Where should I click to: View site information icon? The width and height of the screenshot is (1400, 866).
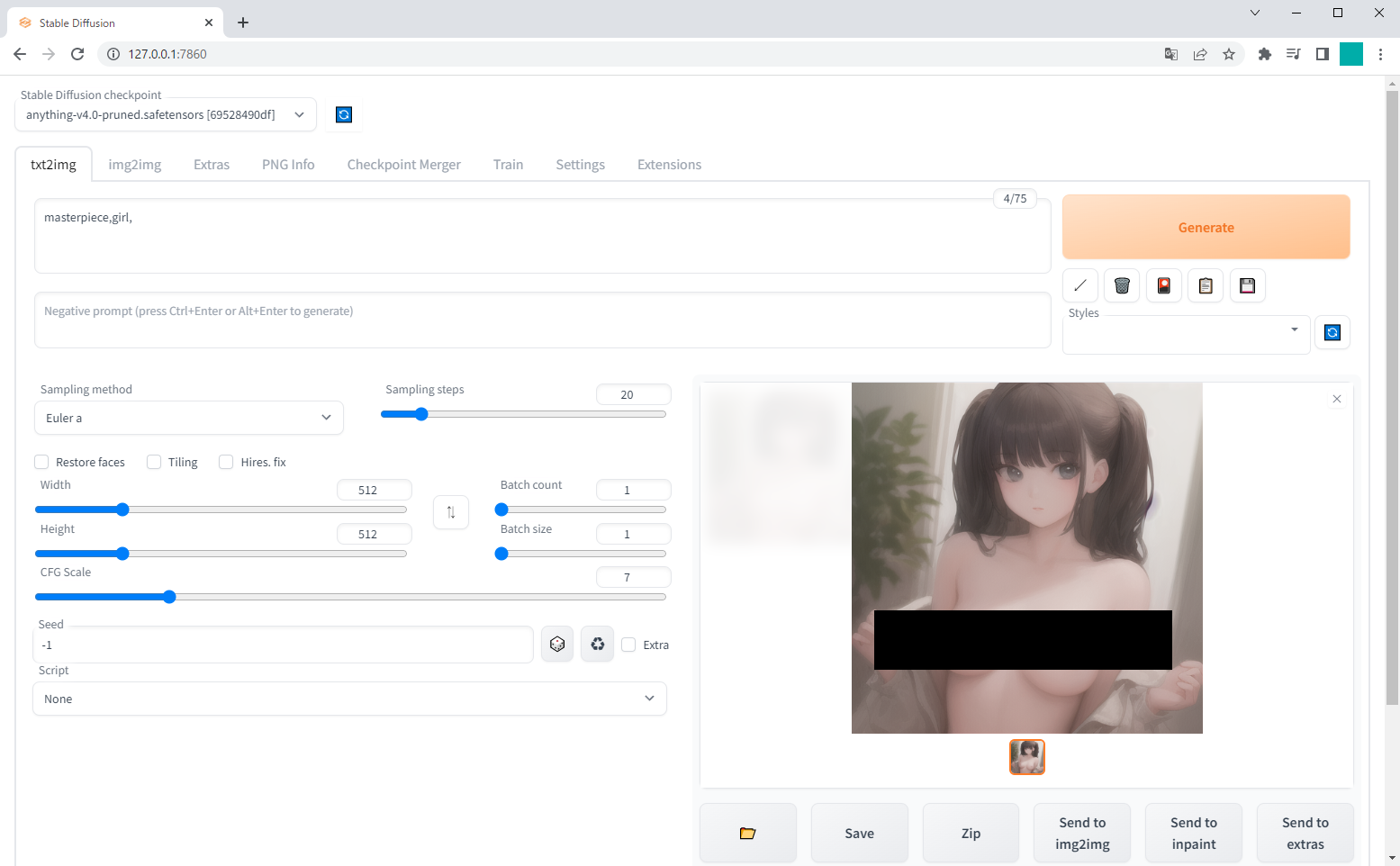pyautogui.click(x=113, y=54)
